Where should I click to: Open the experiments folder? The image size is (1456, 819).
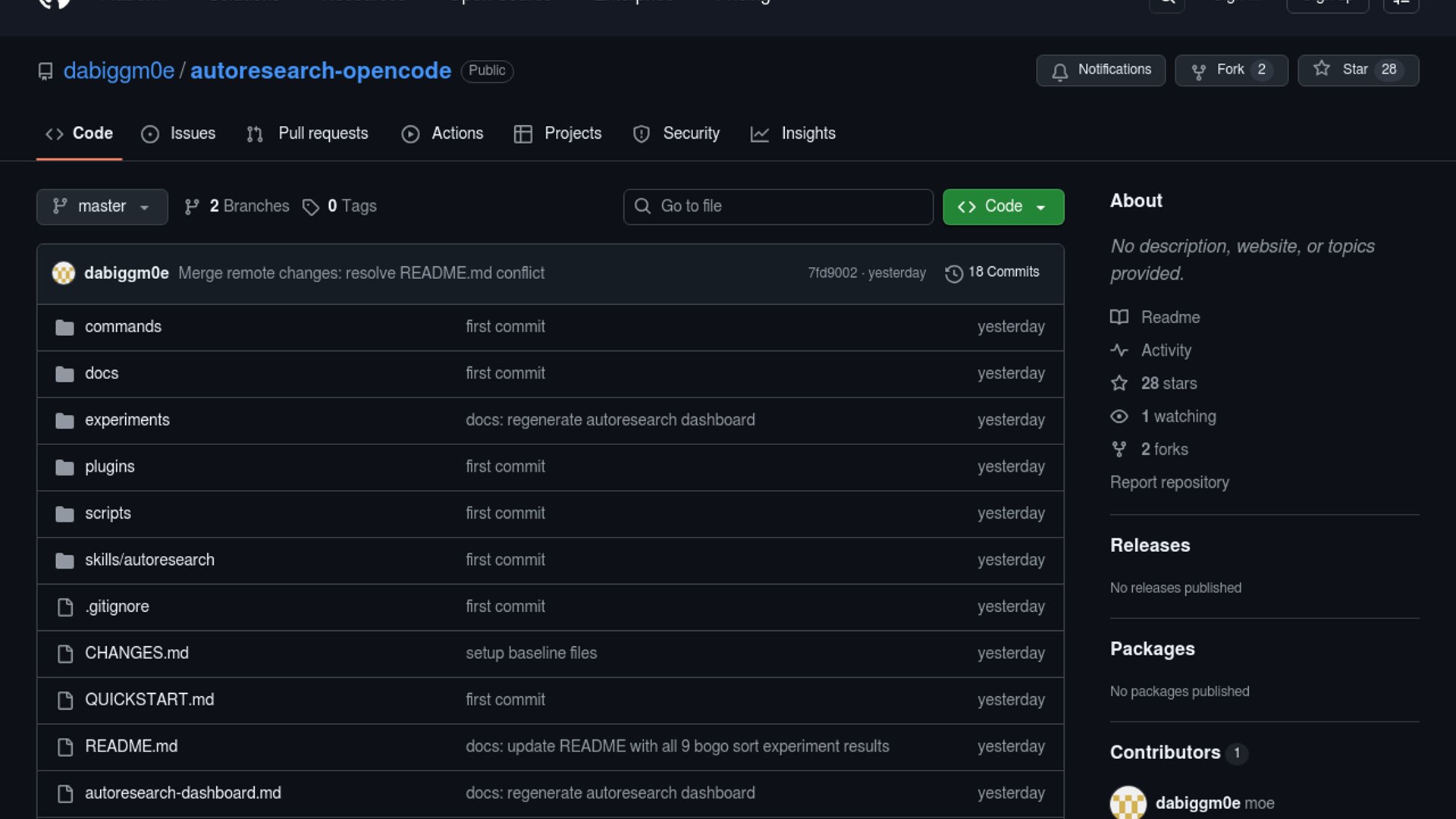pos(127,420)
